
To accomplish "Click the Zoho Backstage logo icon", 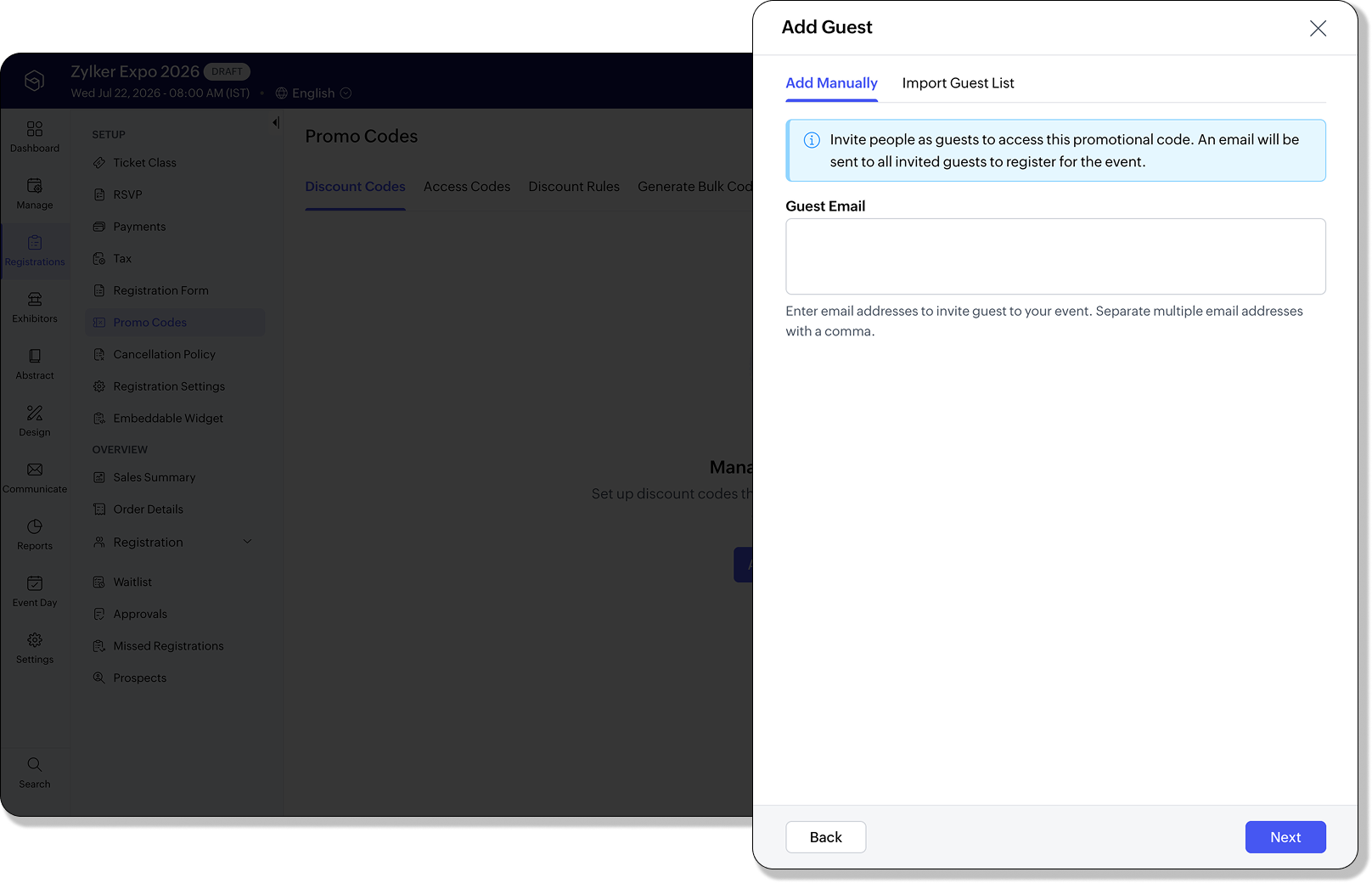I will point(34,81).
